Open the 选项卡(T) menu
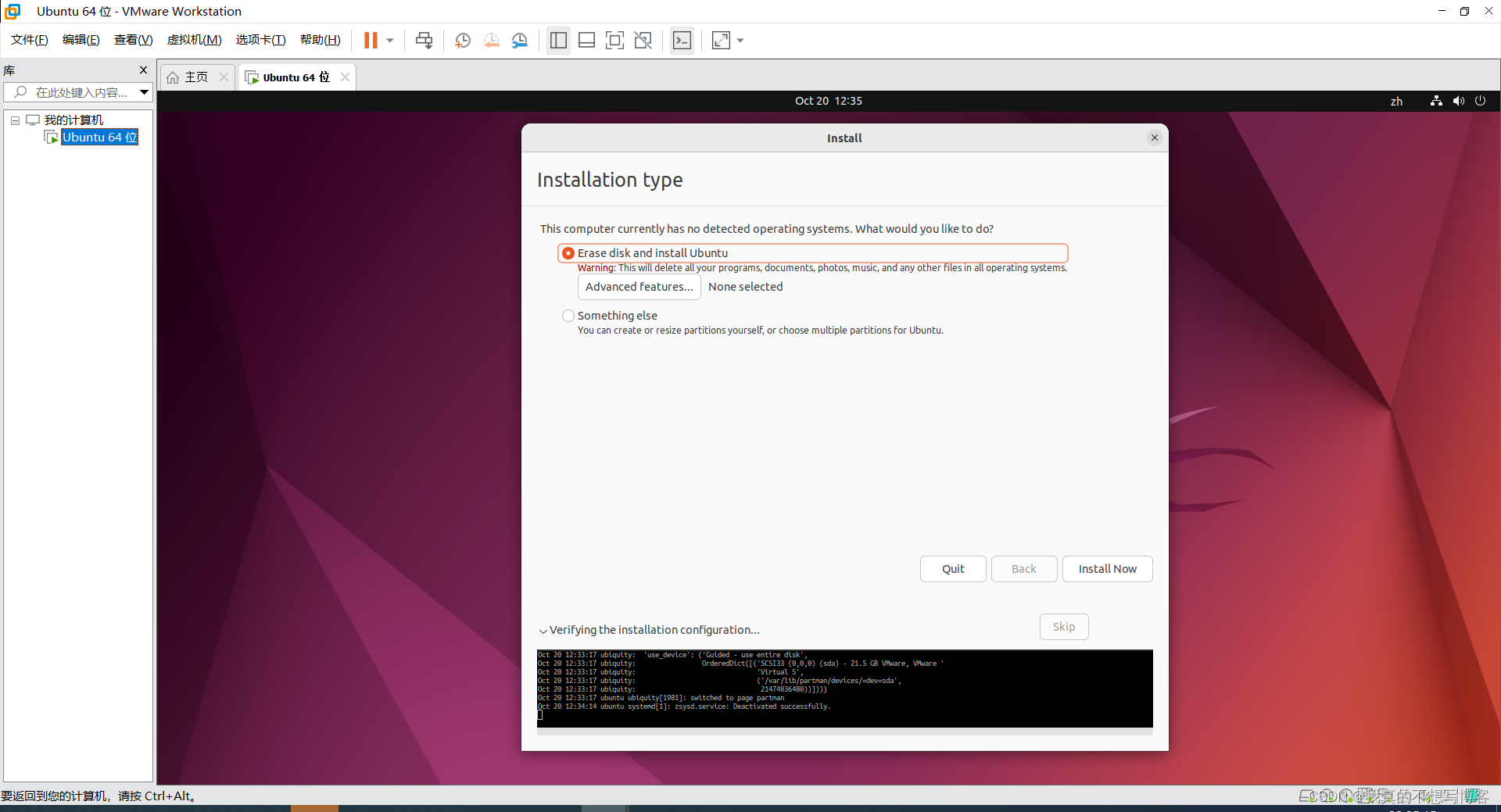 [x=261, y=40]
